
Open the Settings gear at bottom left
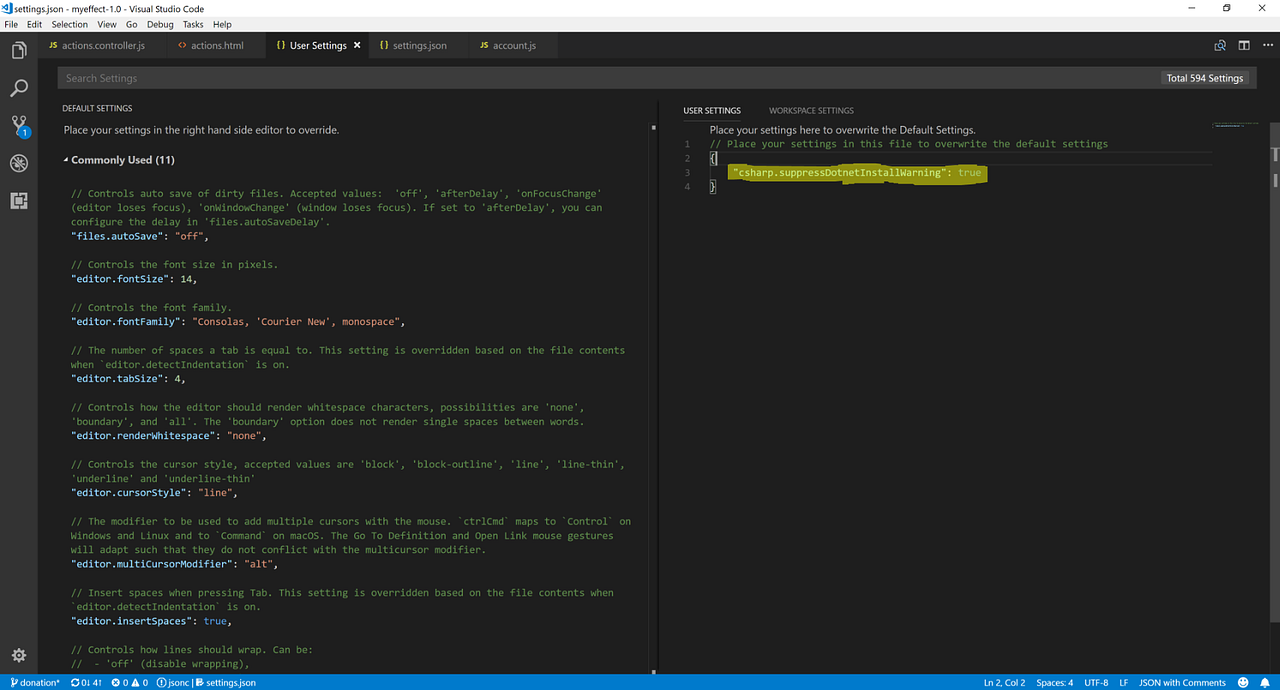click(x=18, y=655)
